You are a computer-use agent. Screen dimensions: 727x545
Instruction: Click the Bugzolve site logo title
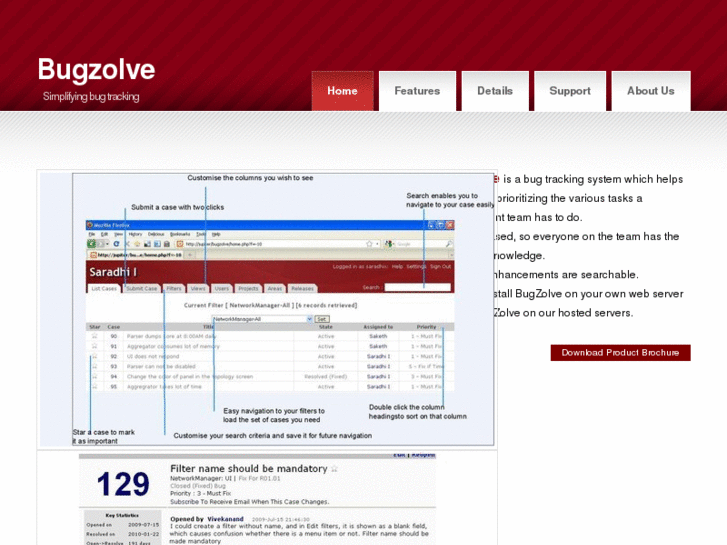[96, 70]
